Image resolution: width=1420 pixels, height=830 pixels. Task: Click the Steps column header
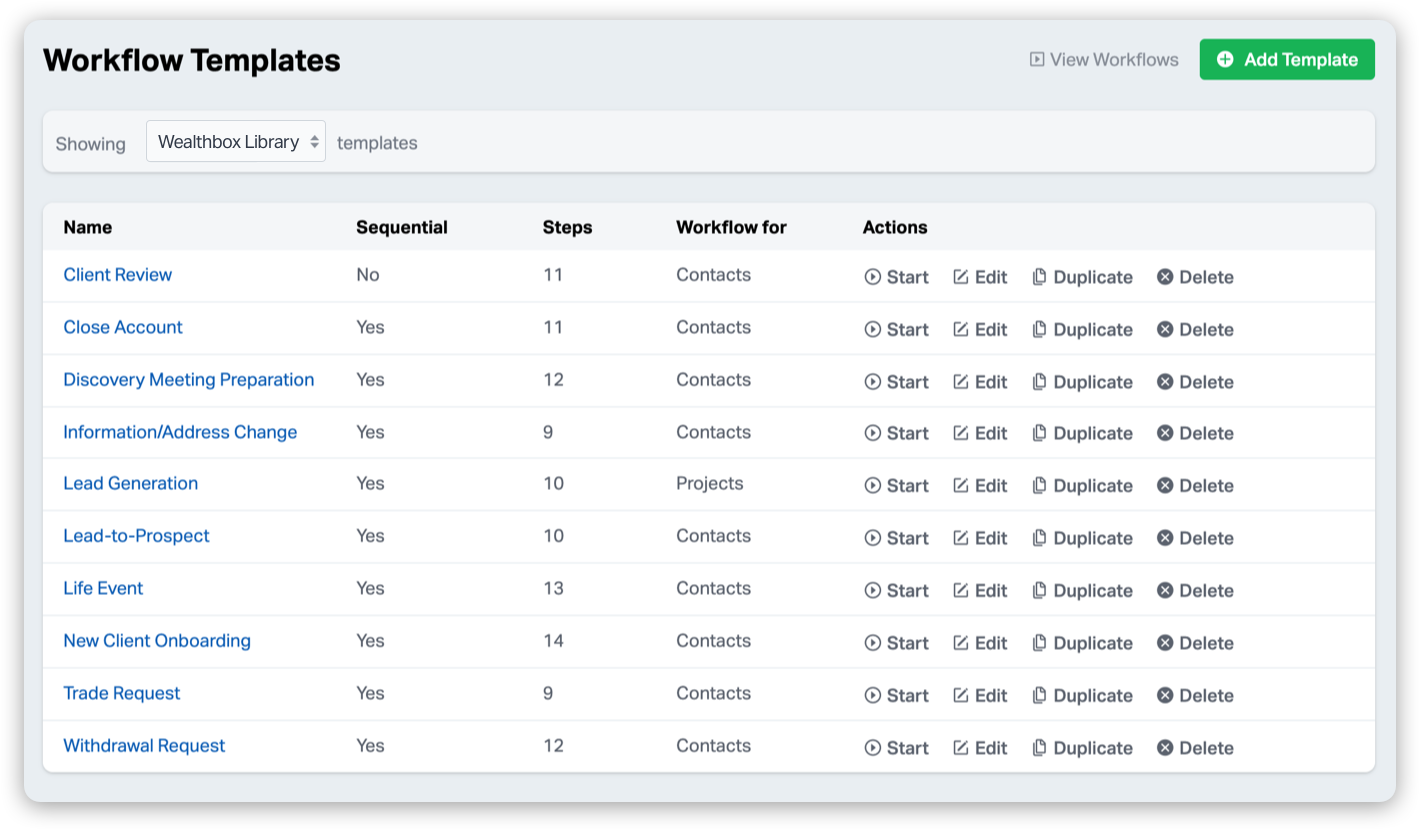click(x=568, y=227)
